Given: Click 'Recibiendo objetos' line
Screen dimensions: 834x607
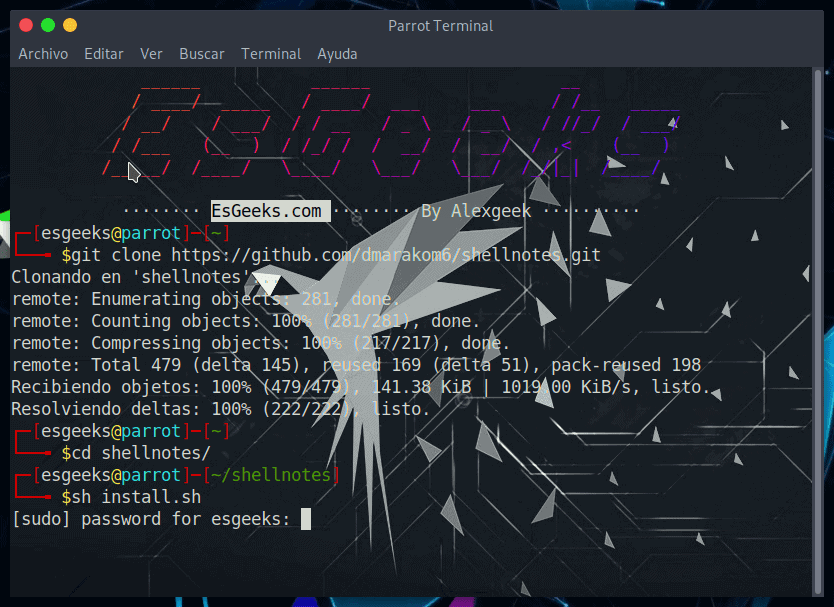Looking at the screenshot, I should point(361,387).
